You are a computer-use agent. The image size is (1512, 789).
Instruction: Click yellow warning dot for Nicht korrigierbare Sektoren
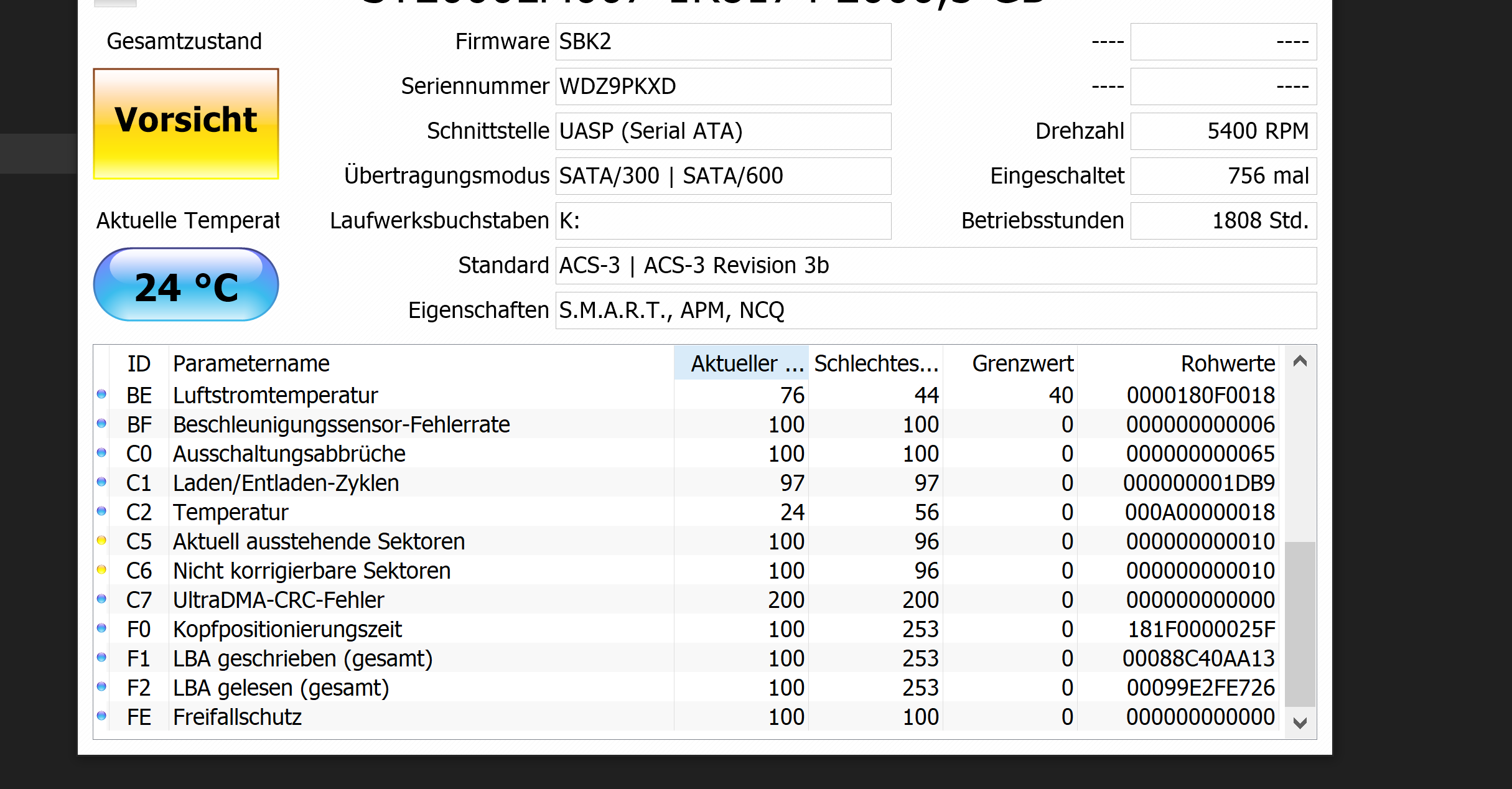click(x=101, y=569)
